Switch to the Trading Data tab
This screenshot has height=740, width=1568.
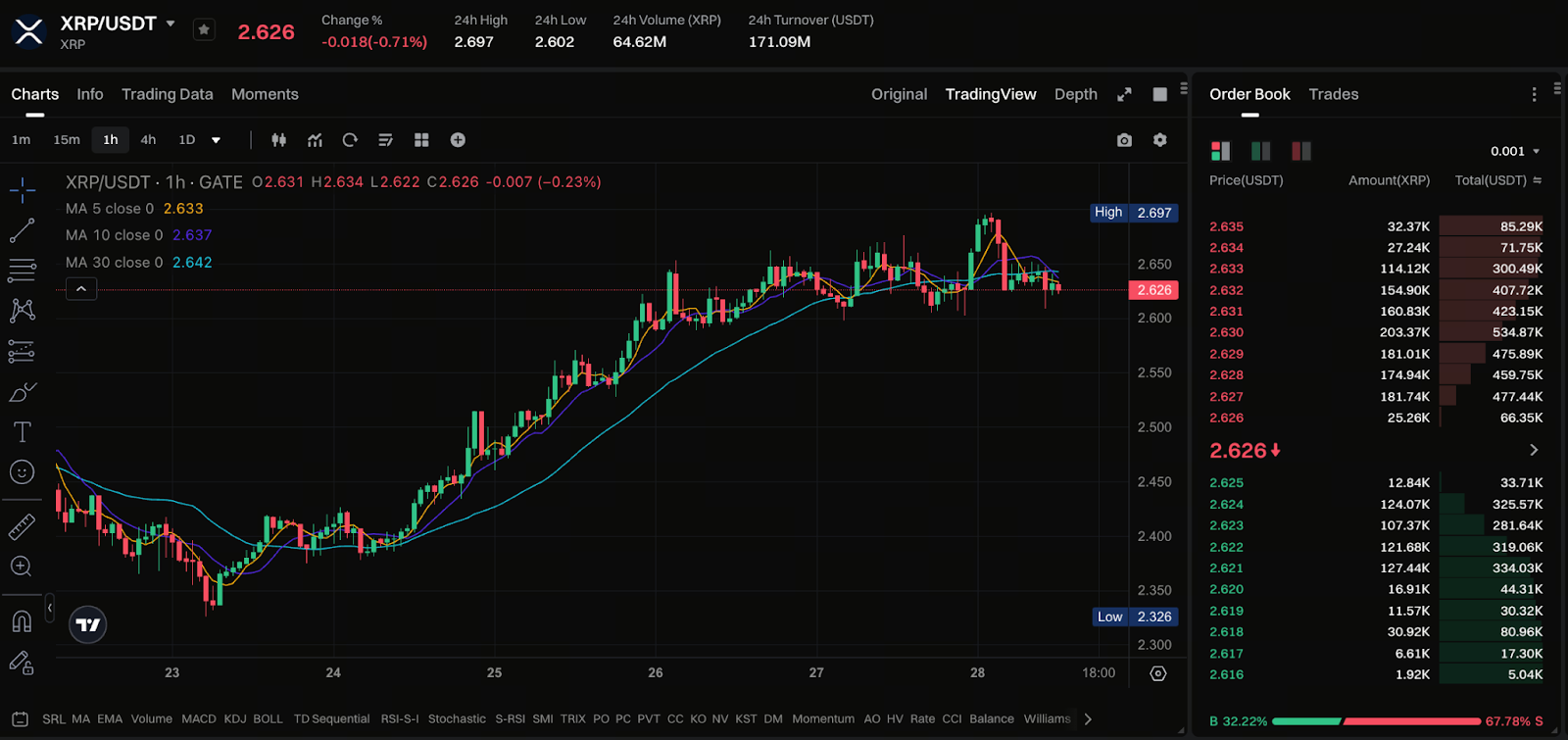pos(167,94)
